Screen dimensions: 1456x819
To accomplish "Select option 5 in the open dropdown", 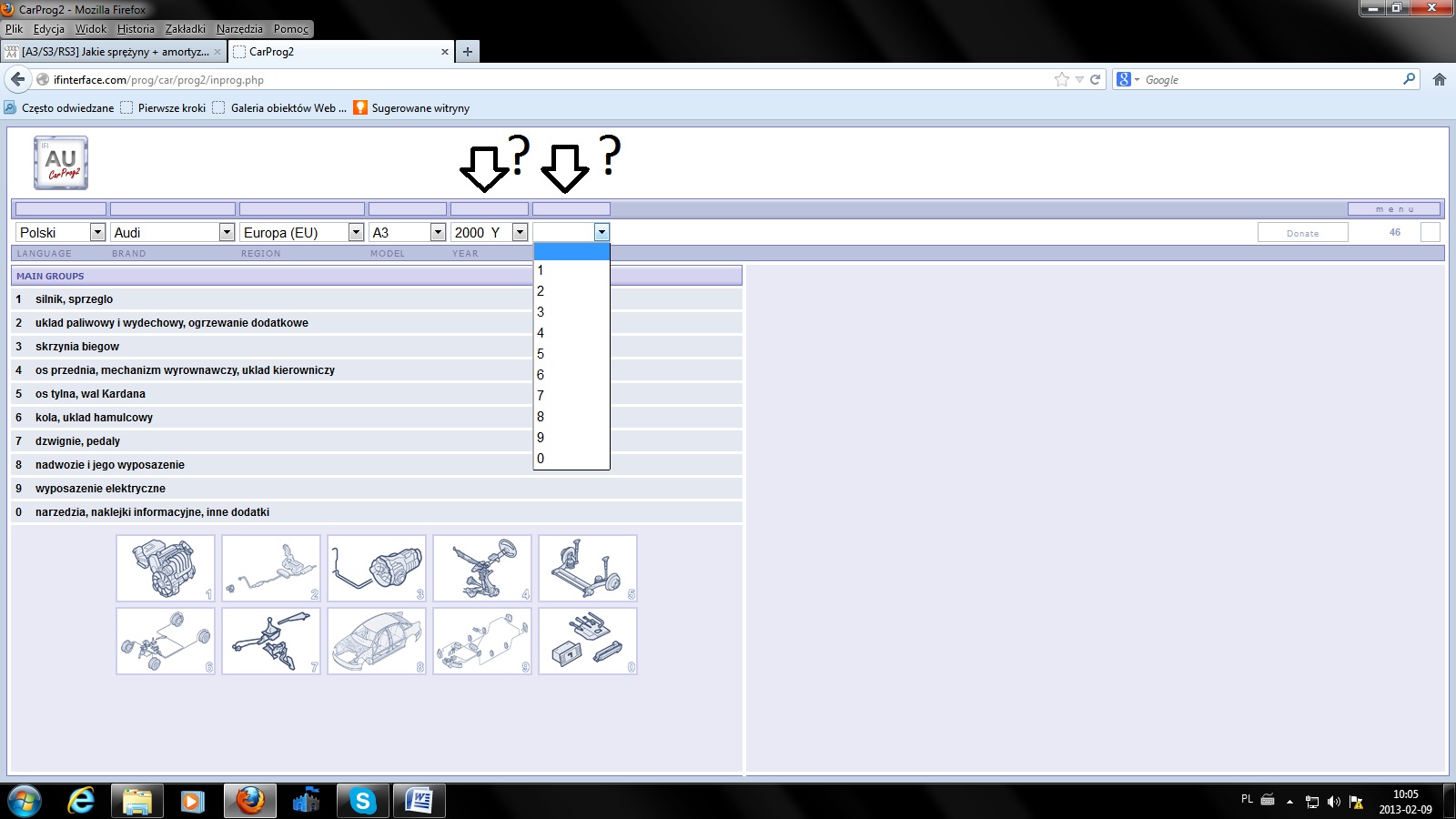I will [571, 354].
